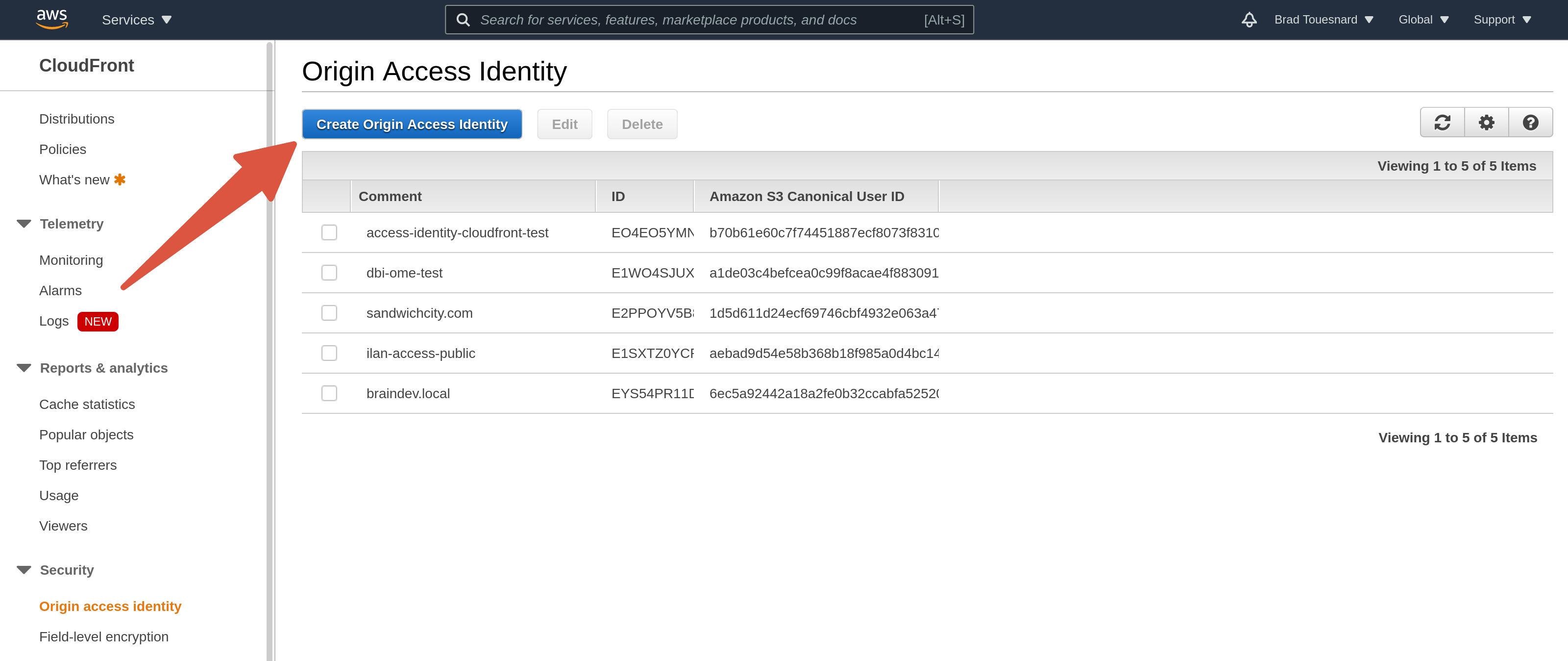
Task: Click the NEW badge next to Logs
Action: (98, 321)
